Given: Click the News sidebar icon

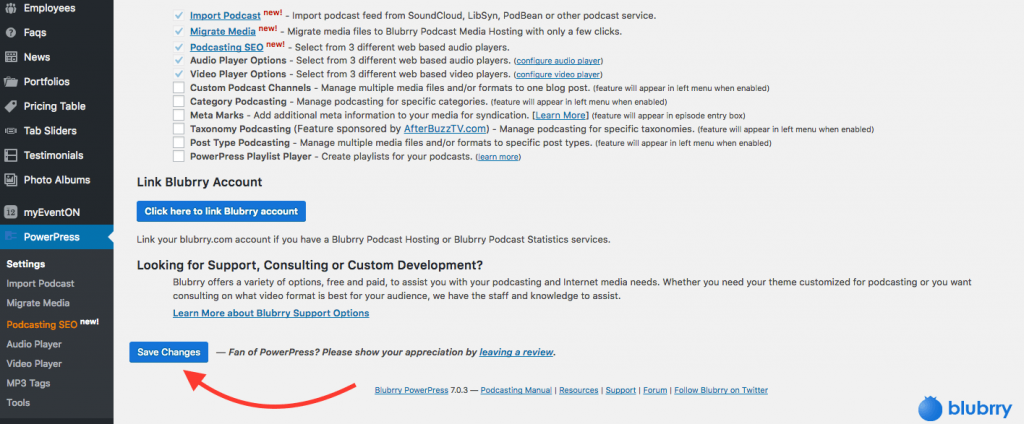Looking at the screenshot, I should pos(10,57).
